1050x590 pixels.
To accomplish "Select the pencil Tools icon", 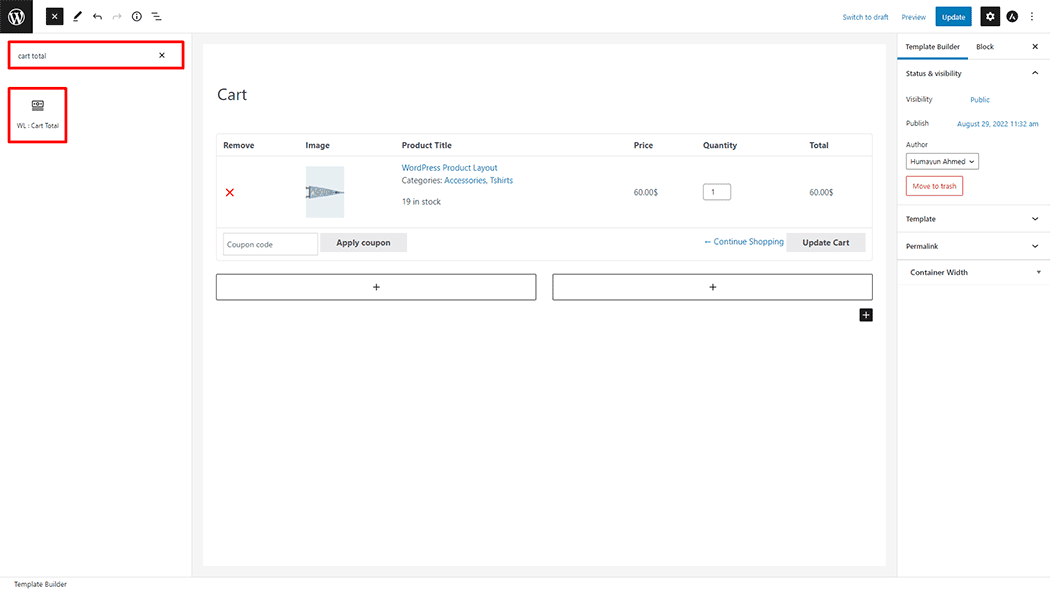I will [x=77, y=17].
